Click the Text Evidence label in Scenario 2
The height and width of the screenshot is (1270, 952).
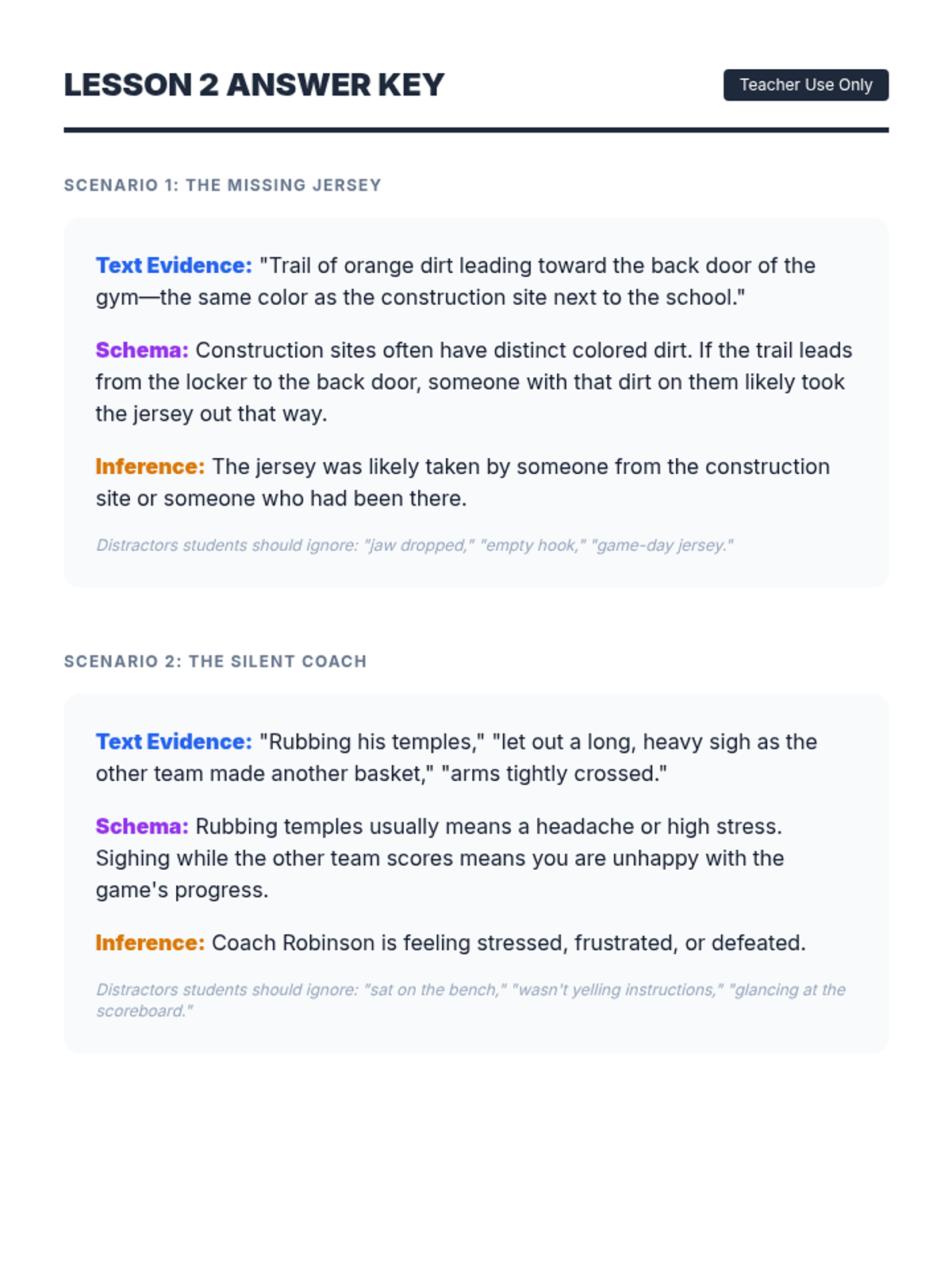coord(174,741)
